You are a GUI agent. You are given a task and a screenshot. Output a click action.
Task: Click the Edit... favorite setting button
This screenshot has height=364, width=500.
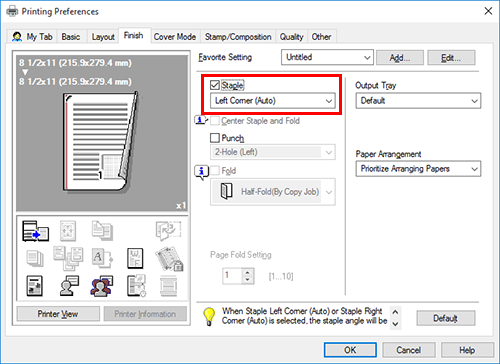tap(451, 58)
